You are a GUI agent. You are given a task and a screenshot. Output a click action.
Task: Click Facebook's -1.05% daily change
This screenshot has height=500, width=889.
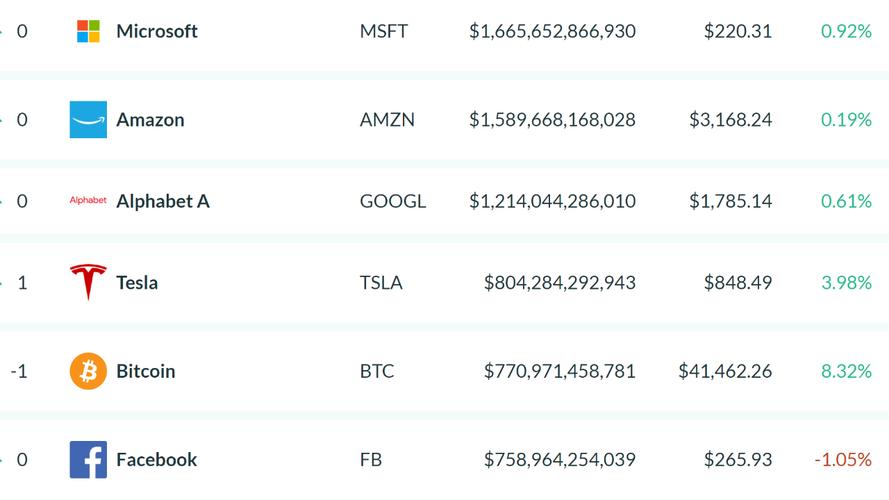(843, 460)
